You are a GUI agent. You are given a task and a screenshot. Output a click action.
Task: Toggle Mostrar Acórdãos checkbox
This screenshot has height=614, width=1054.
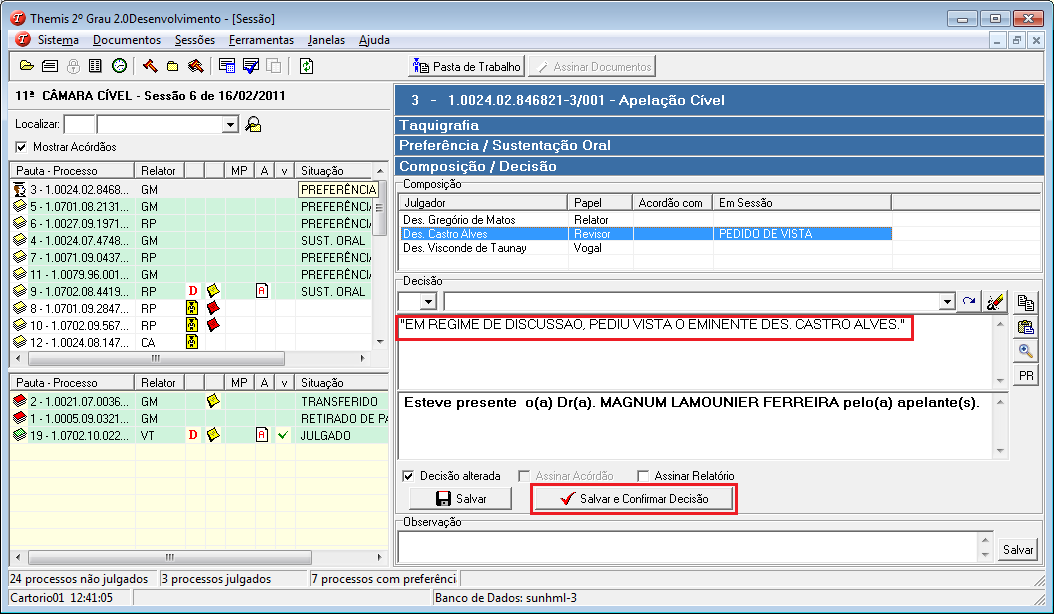[22, 147]
